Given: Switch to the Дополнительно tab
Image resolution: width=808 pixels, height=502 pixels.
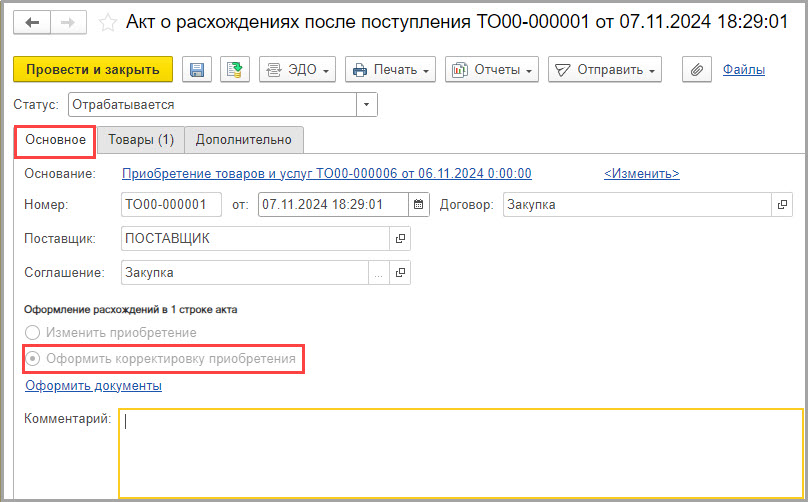Looking at the screenshot, I should (x=244, y=140).
